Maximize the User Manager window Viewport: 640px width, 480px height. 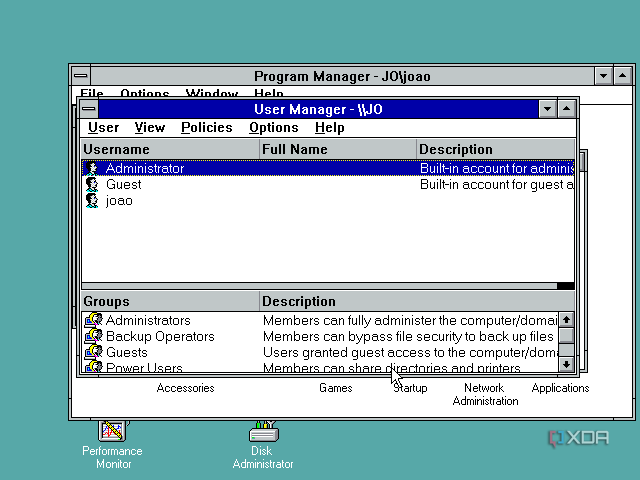(x=567, y=109)
